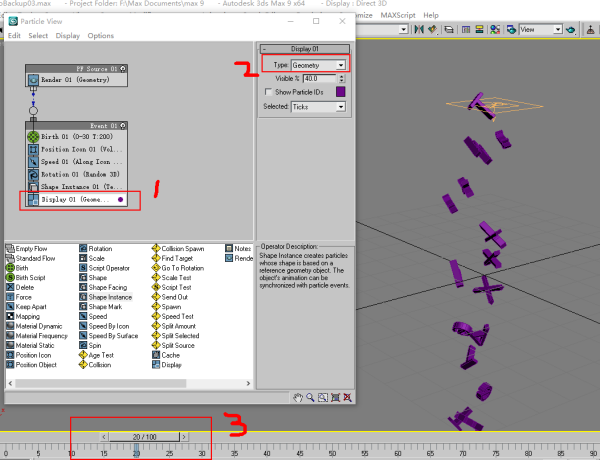Screen dimensions: 600x460
Task: Step time slider forward one frame
Action: (x=184, y=437)
